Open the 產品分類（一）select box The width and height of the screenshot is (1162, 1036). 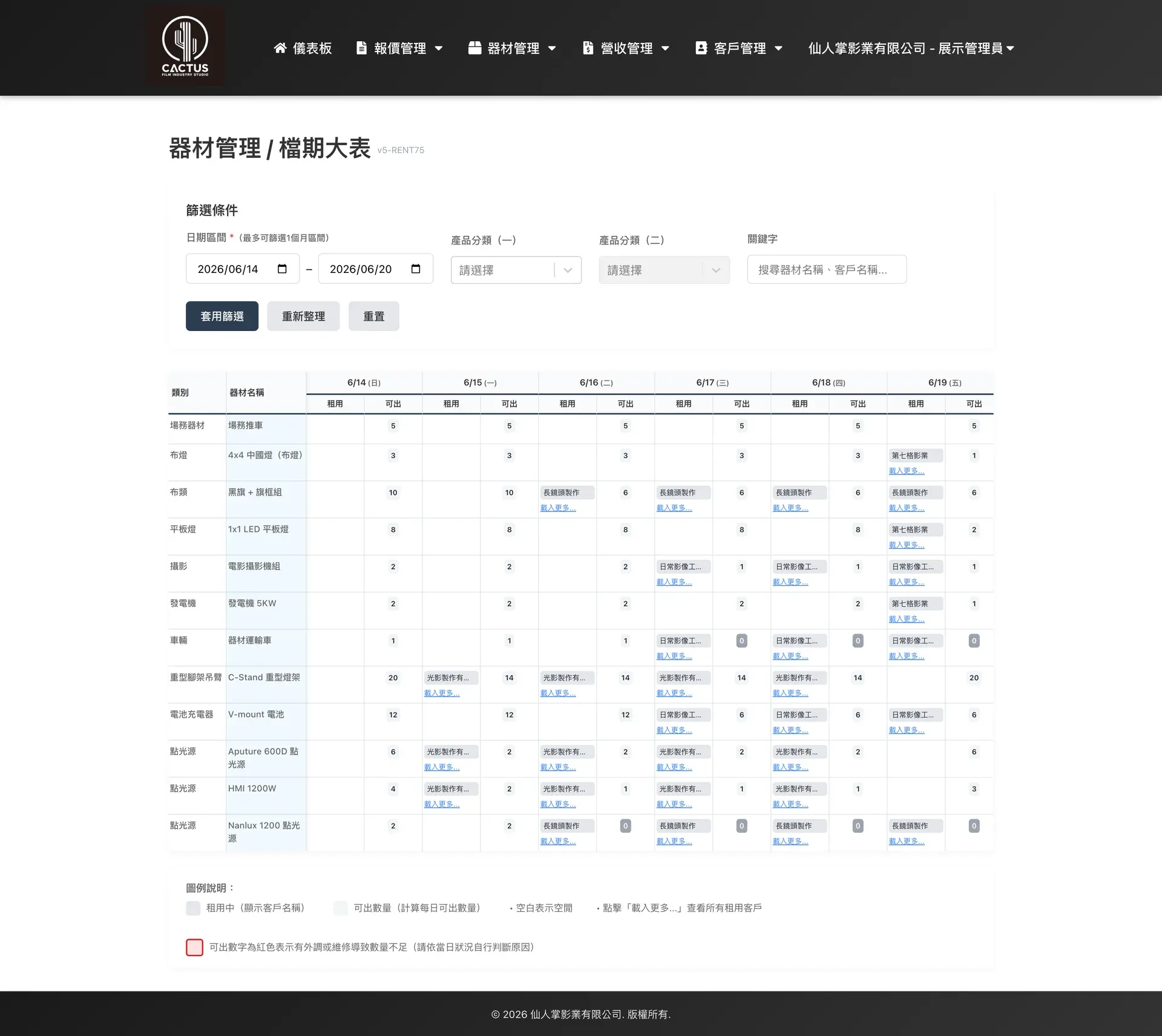pyautogui.click(x=516, y=270)
